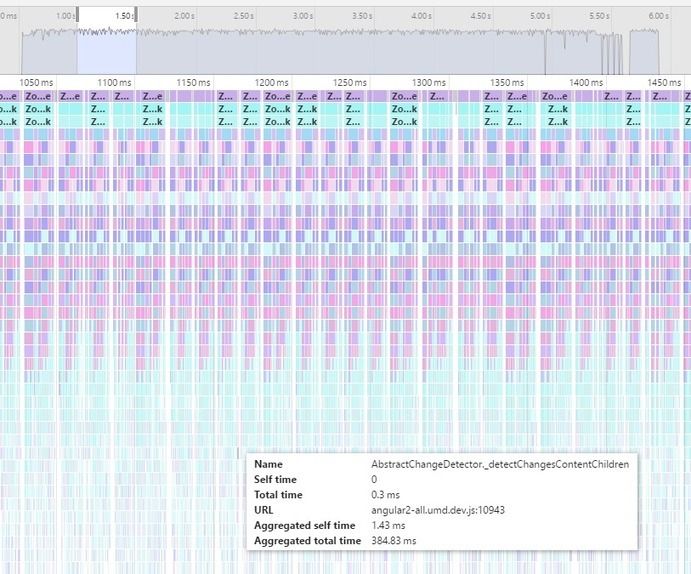691x574 pixels.
Task: Click the 4.50 s marker in the overview ruler
Action: tap(480, 16)
